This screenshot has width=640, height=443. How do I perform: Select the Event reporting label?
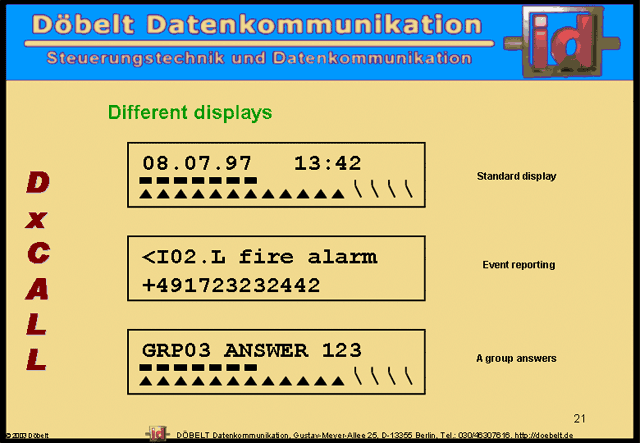[519, 265]
